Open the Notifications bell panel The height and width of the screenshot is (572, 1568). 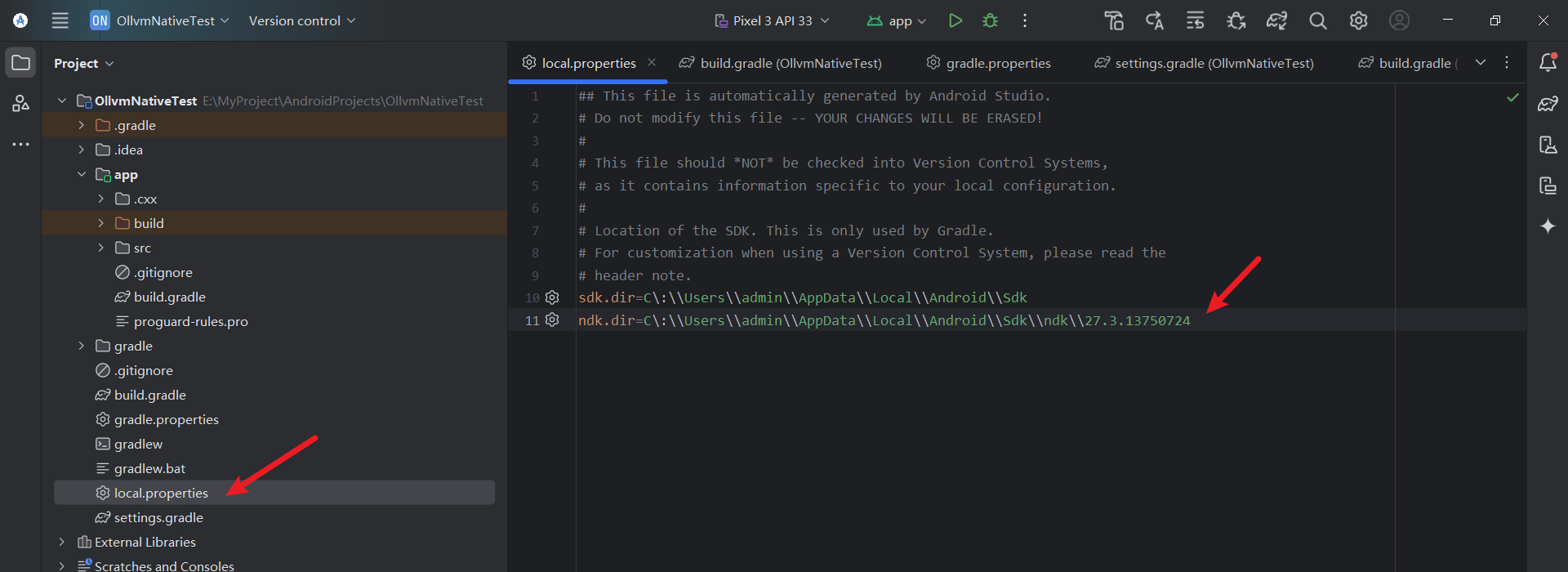(1548, 62)
